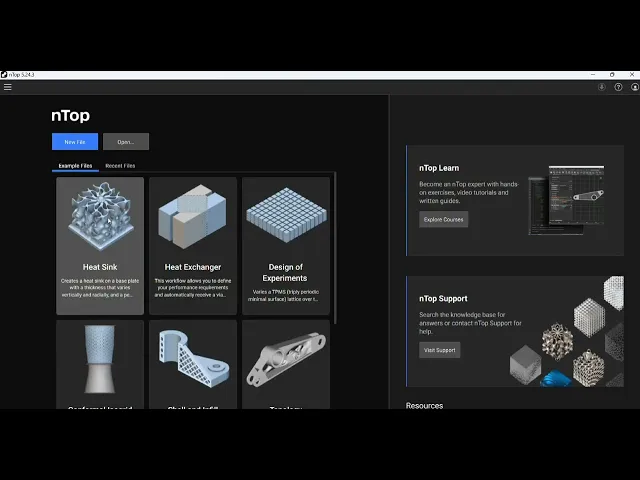640x480 pixels.
Task: Click the Heat Sink description text
Action: [x=100, y=288]
